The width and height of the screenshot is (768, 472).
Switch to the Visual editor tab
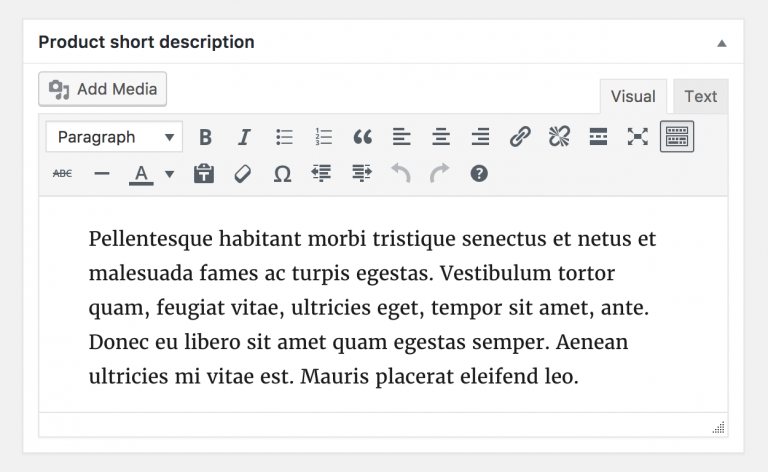[x=633, y=96]
